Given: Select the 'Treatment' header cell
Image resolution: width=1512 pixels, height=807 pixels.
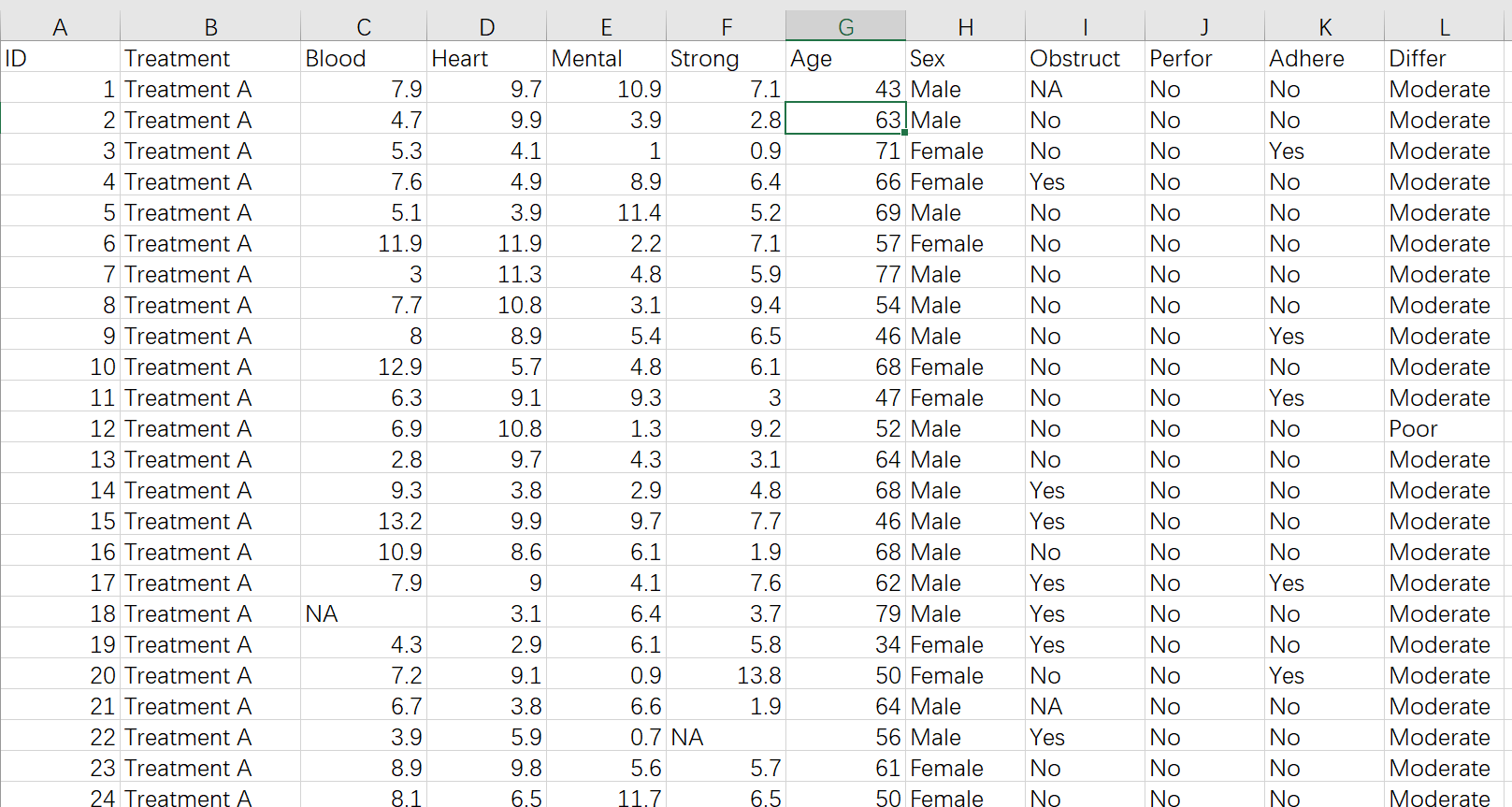Looking at the screenshot, I should 210,58.
